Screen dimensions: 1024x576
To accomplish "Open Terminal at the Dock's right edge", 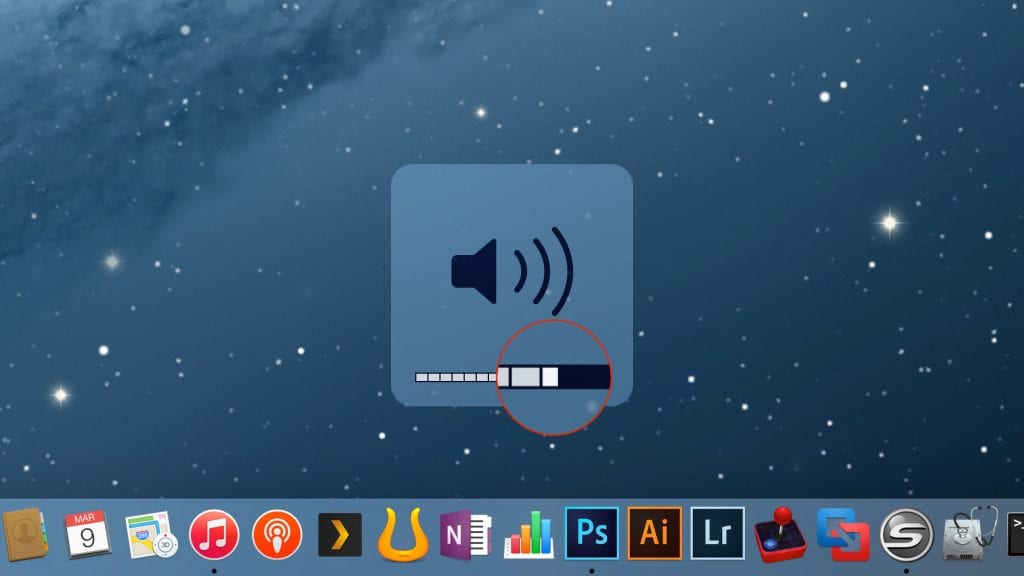I will tap(1015, 533).
